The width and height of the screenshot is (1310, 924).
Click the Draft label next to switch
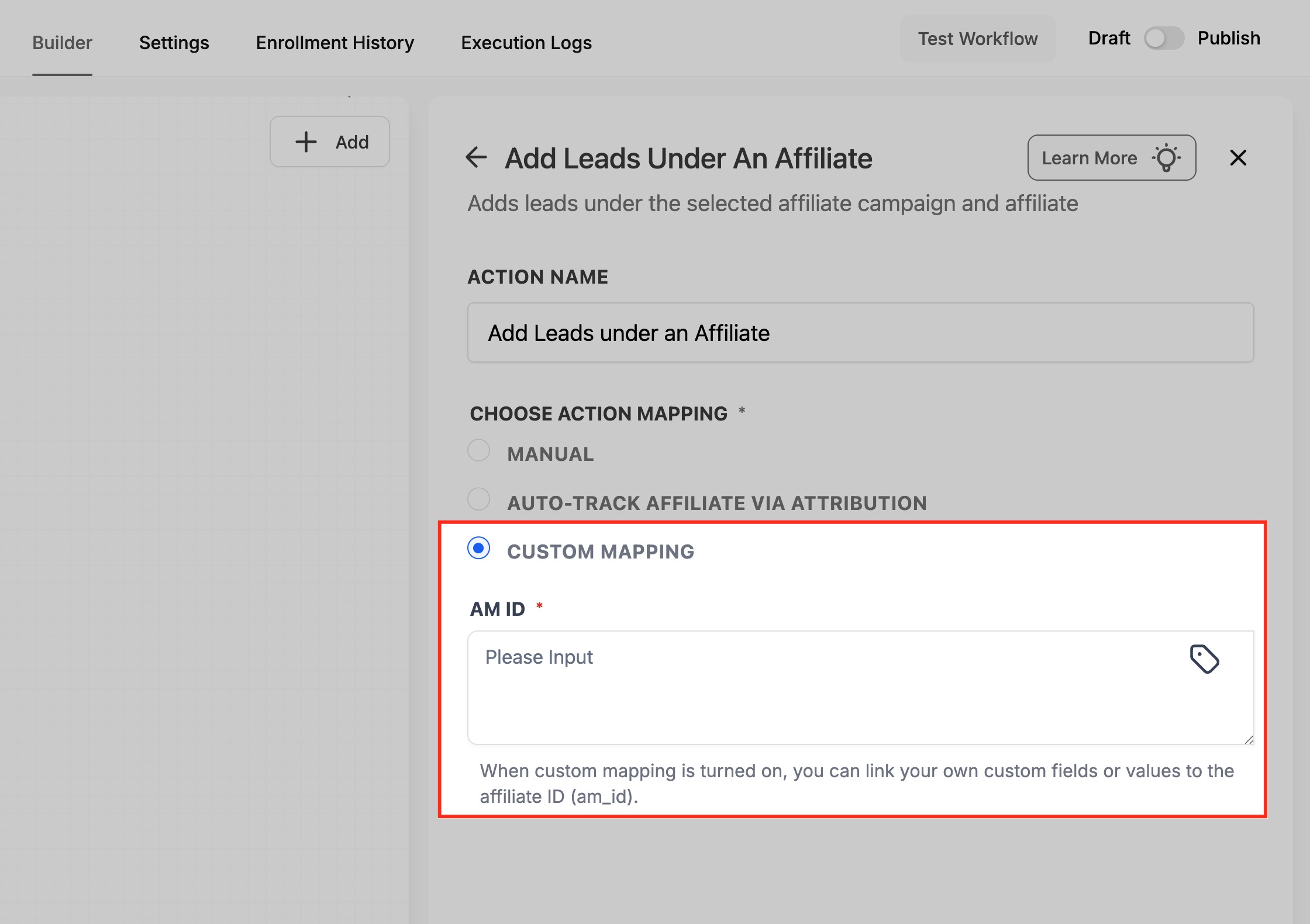[x=1109, y=39]
